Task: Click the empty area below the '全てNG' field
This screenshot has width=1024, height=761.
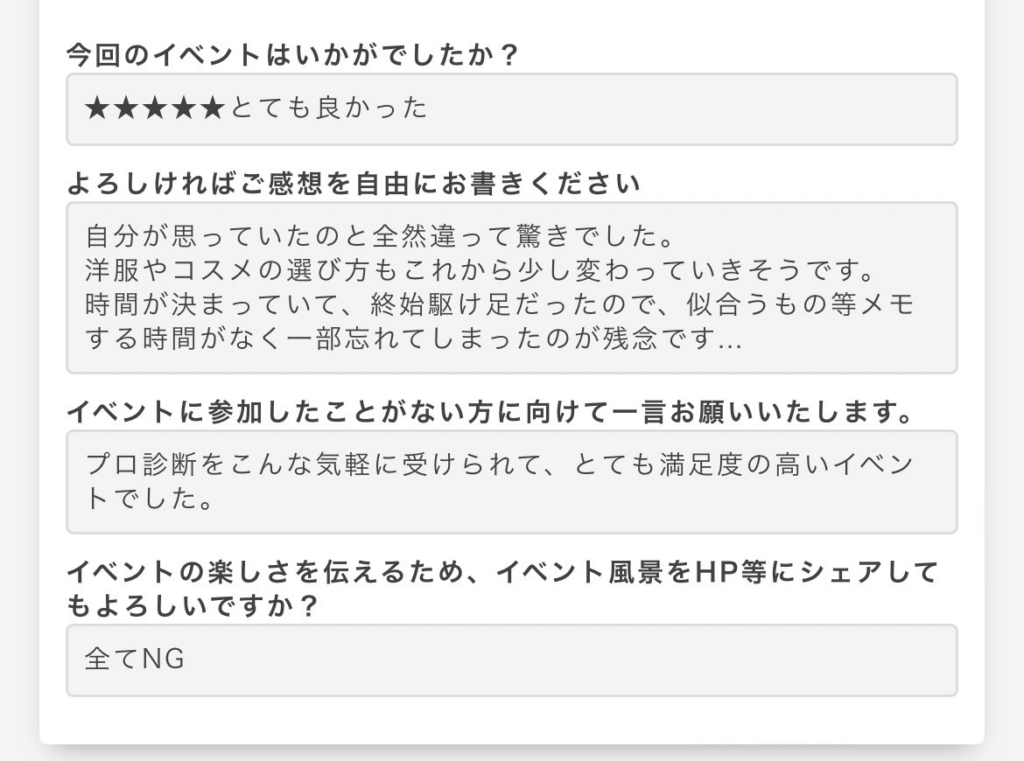Action: [x=511, y=721]
